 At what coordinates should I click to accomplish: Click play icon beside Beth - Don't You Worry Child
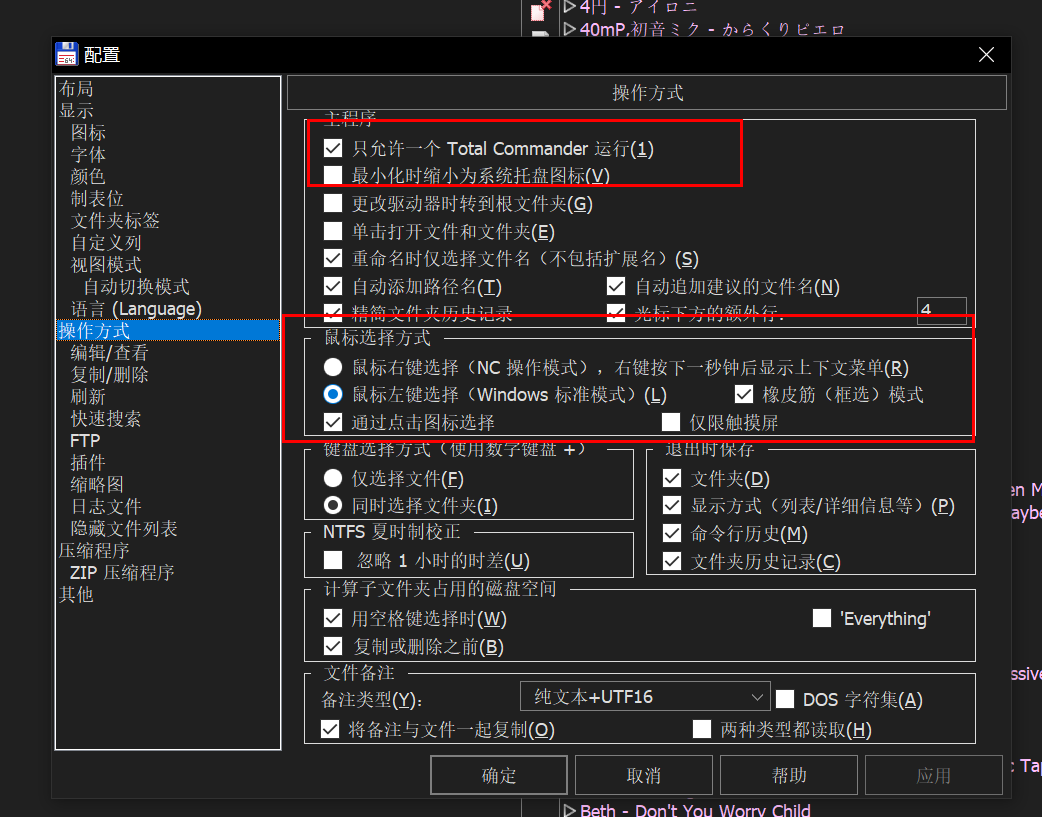tap(570, 810)
